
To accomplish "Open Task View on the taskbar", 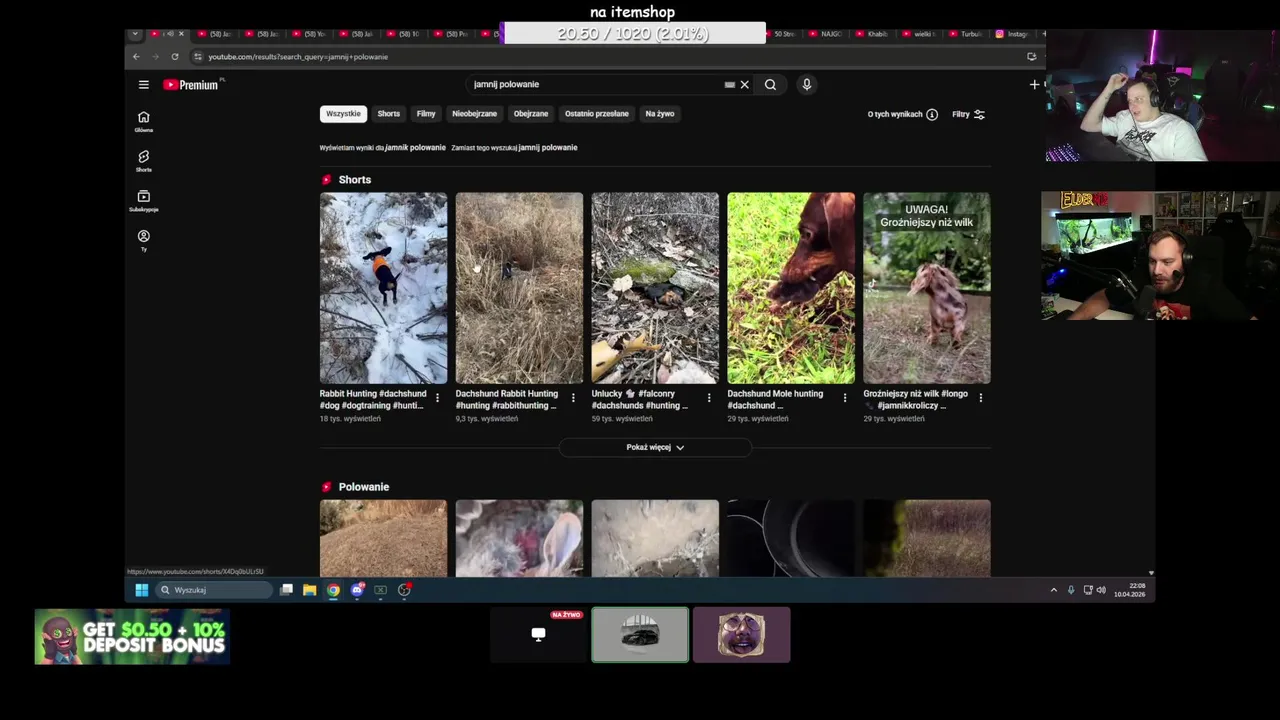I will [x=286, y=590].
